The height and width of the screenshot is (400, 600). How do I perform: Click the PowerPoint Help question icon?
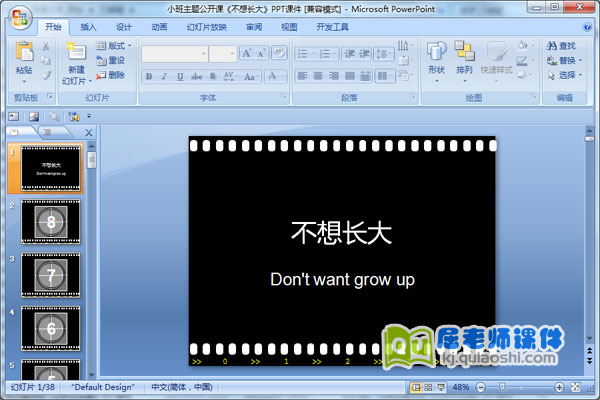click(587, 27)
